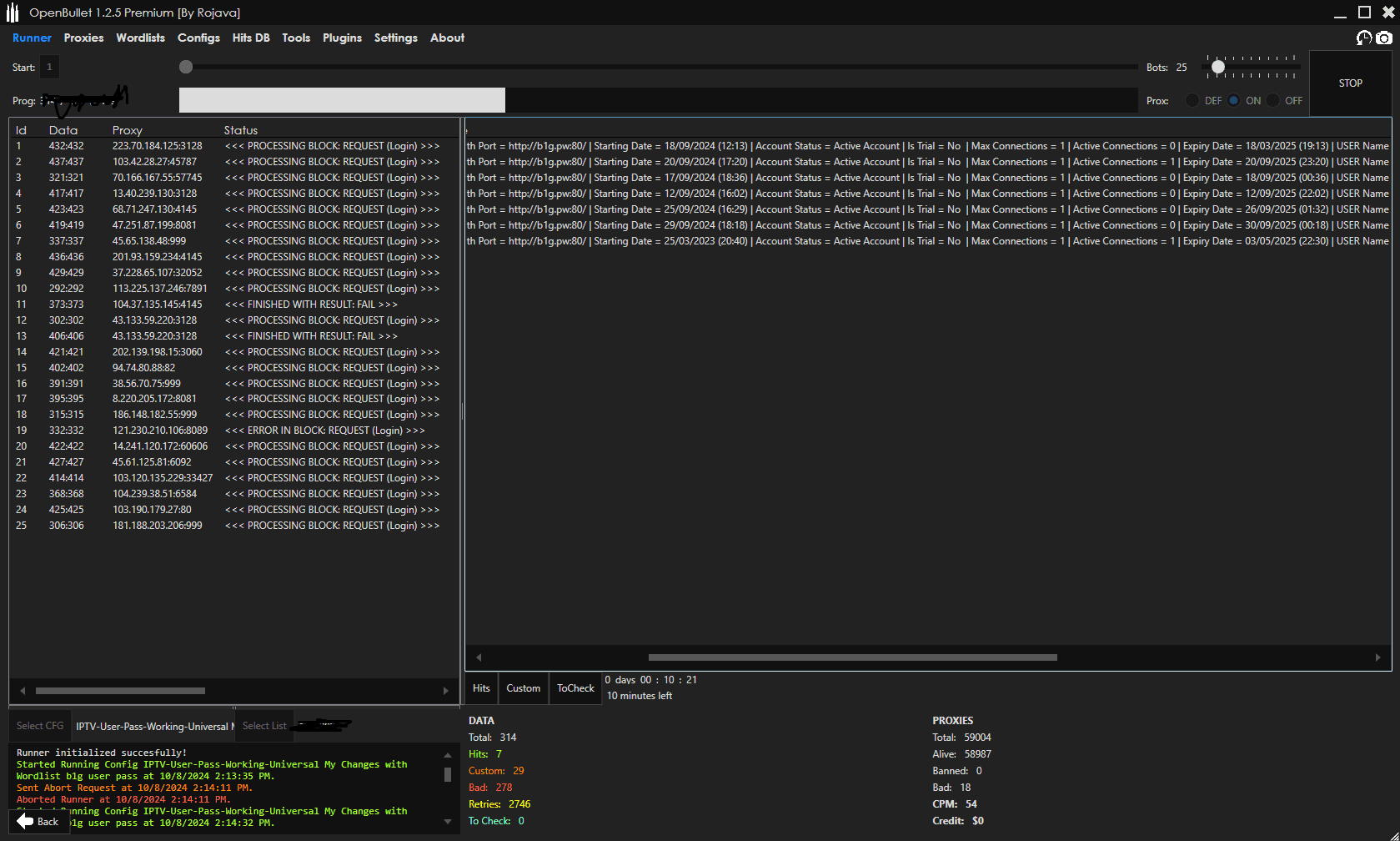1400x841 pixels.
Task: Select the ON proxy mode radio
Action: [x=1233, y=100]
